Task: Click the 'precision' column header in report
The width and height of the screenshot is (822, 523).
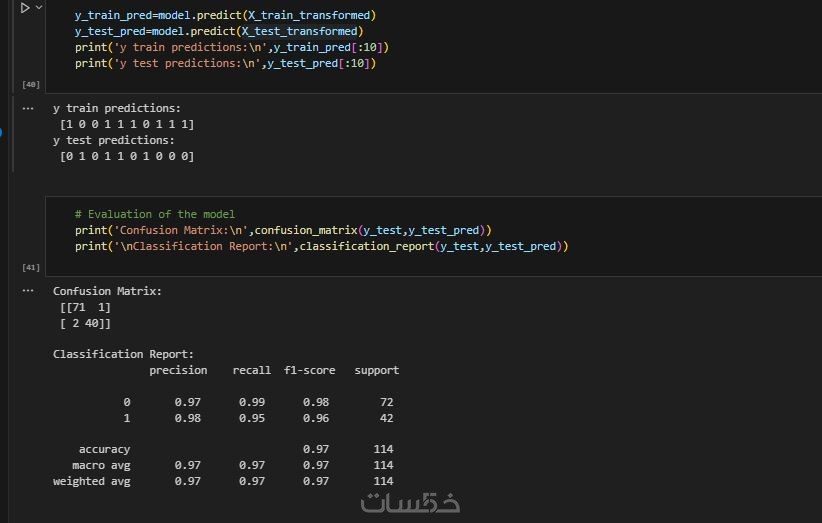Action: coord(178,370)
